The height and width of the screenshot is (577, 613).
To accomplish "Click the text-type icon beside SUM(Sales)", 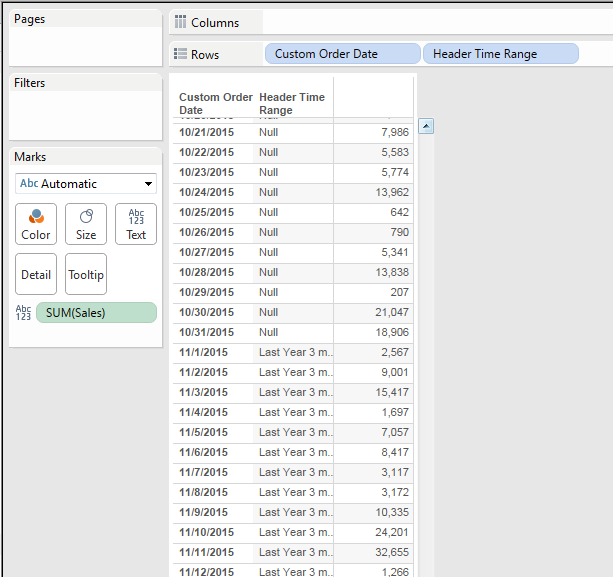I will (23, 313).
